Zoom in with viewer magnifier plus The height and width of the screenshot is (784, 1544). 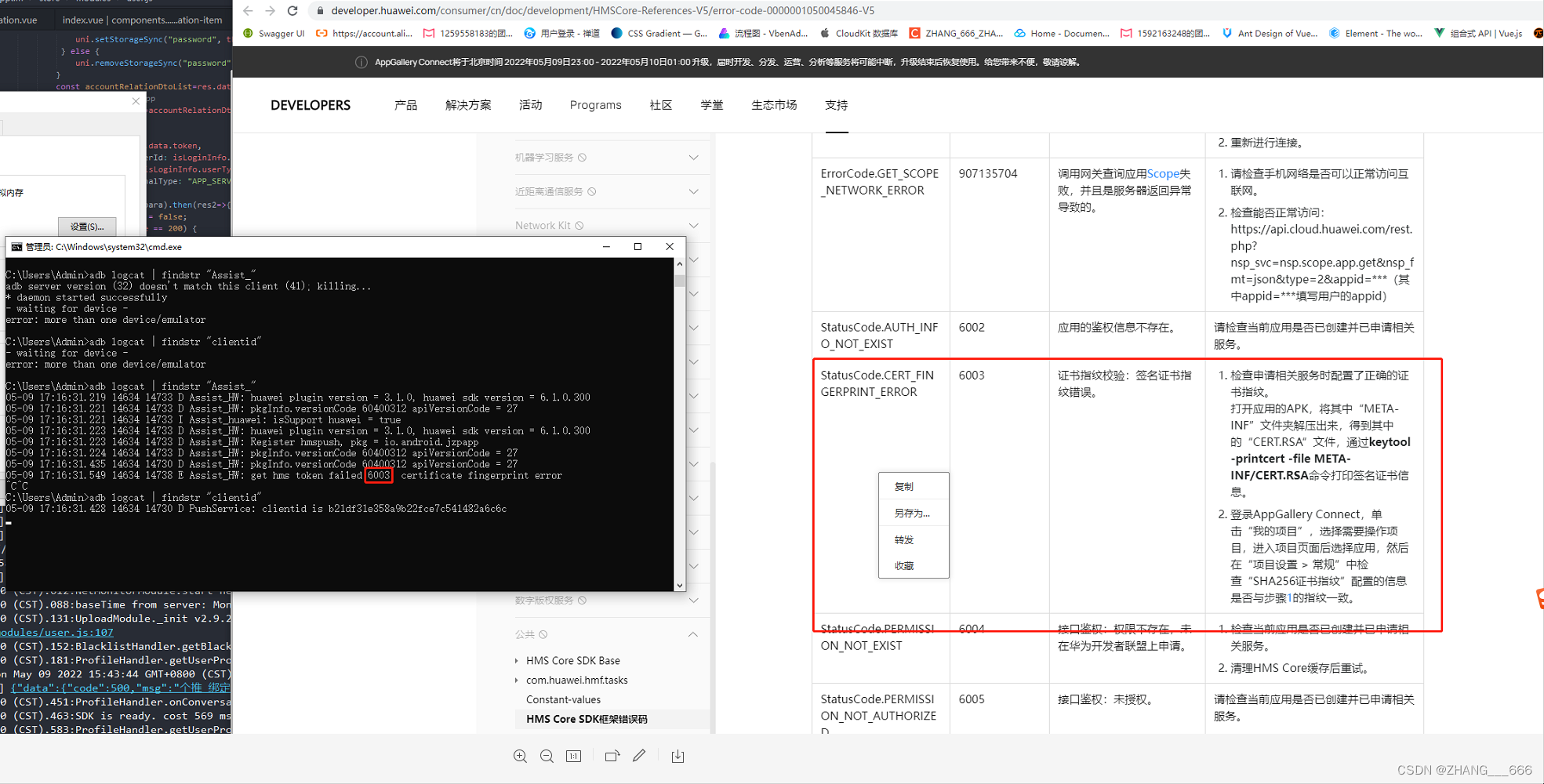click(x=520, y=756)
